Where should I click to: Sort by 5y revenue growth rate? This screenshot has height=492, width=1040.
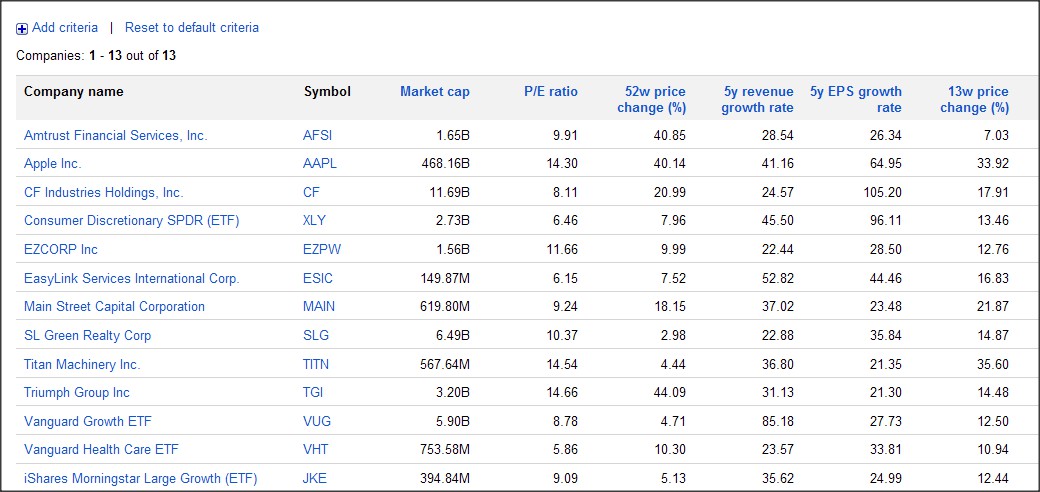coord(757,99)
